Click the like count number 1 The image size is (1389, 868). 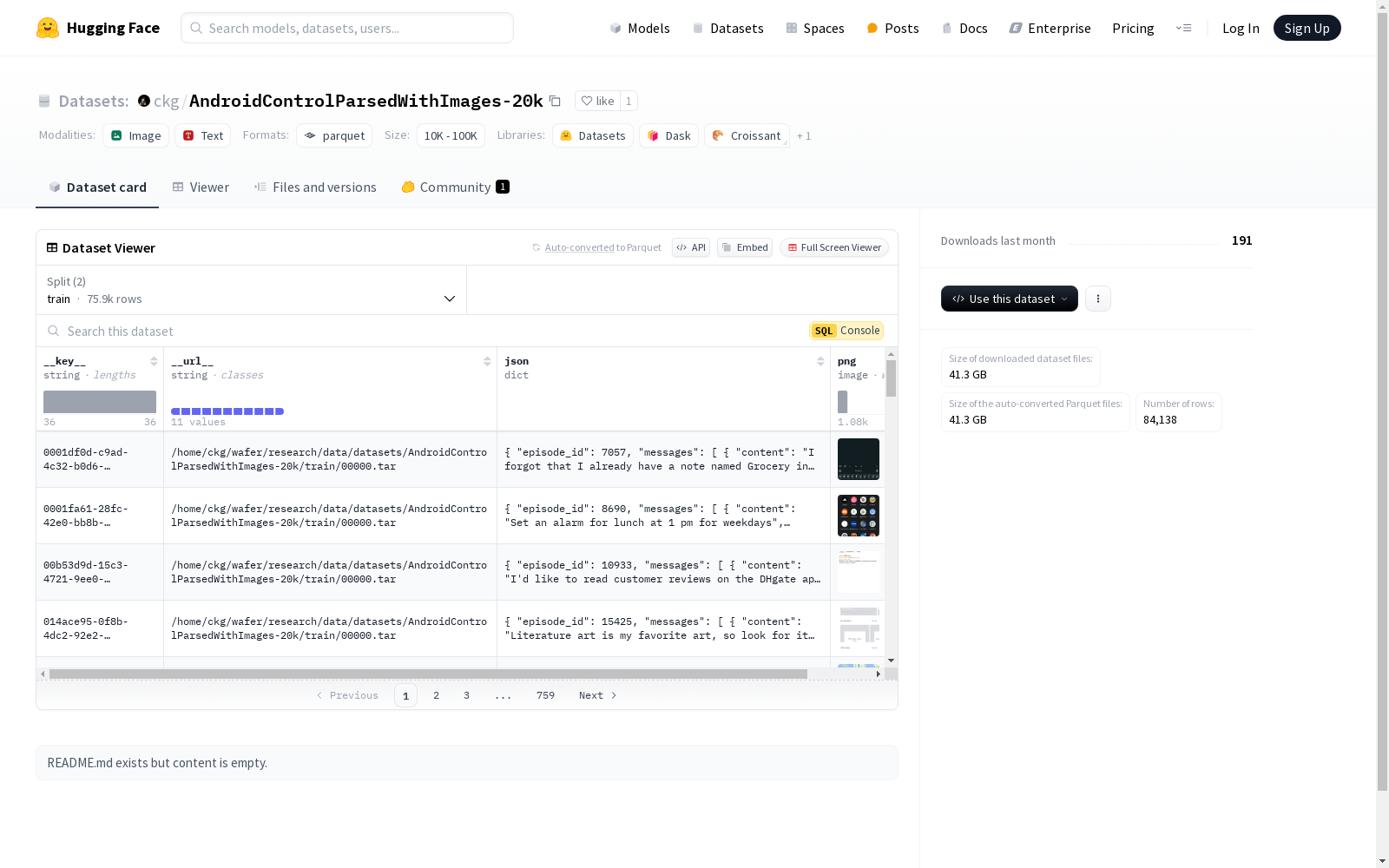click(x=629, y=101)
